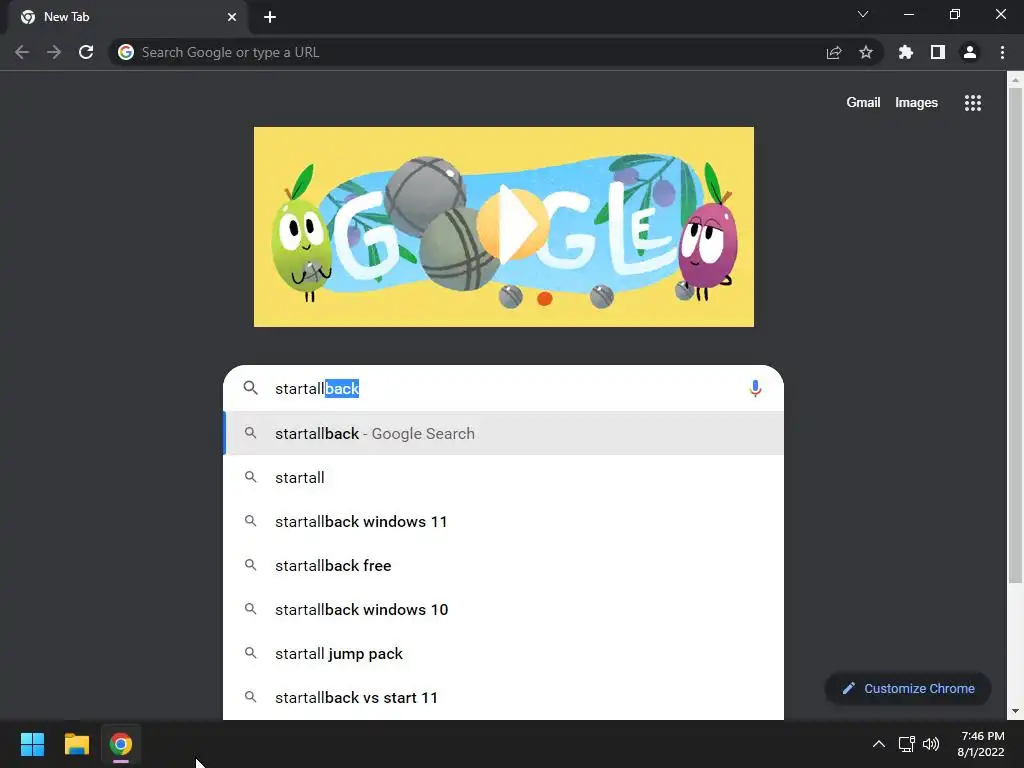Click the browser forward arrow
Viewport: 1024px width, 768px height.
[54, 52]
